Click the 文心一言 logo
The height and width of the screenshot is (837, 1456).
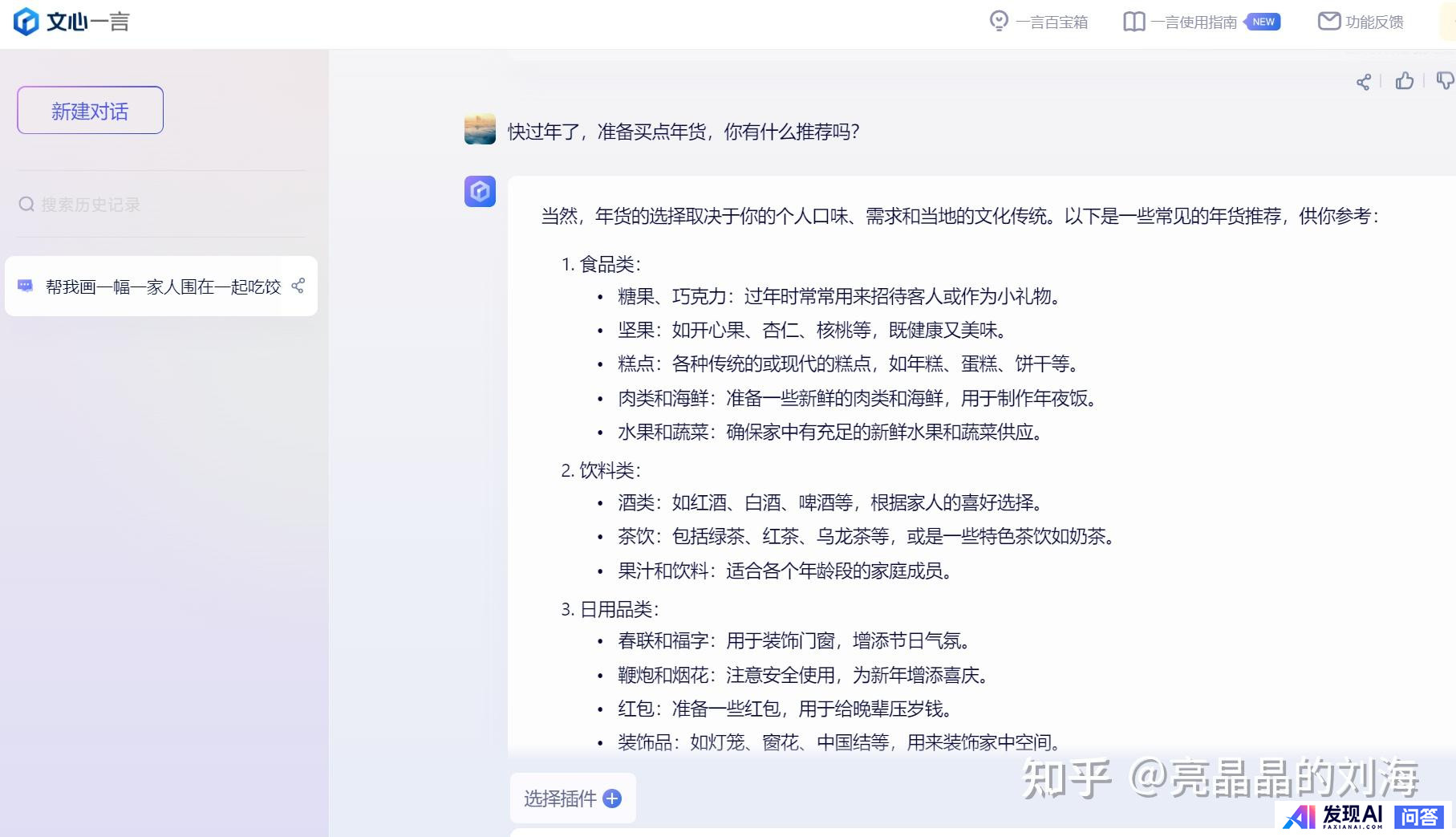tap(71, 22)
